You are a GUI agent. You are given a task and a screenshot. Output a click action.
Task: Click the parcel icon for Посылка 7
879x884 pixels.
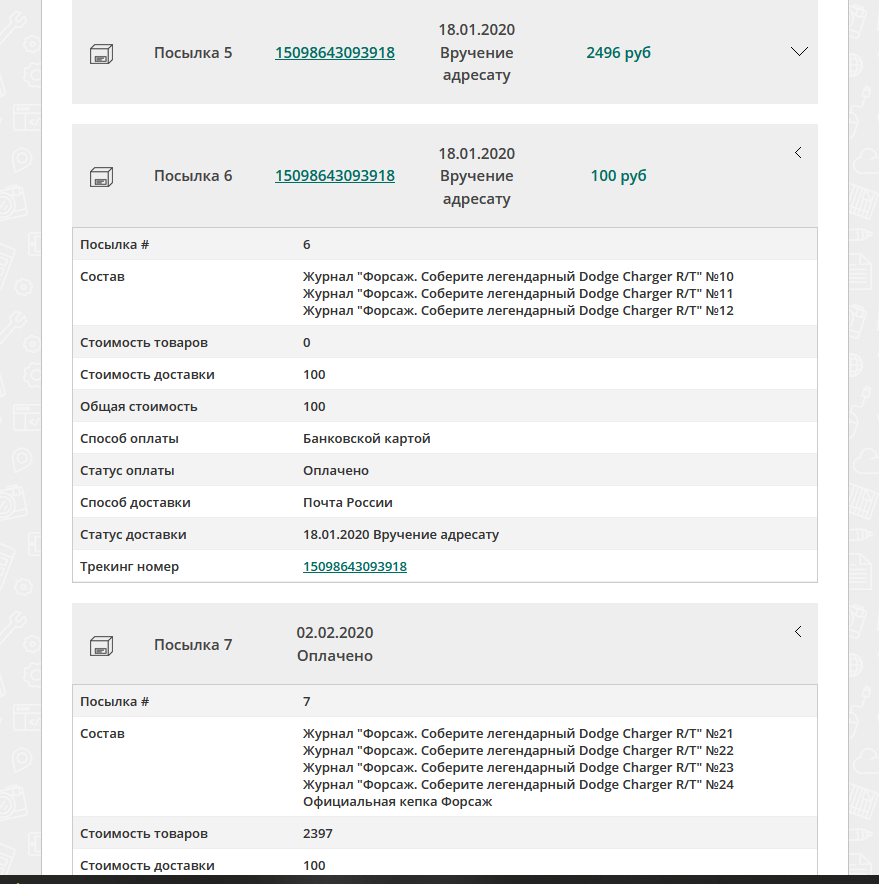point(101,645)
